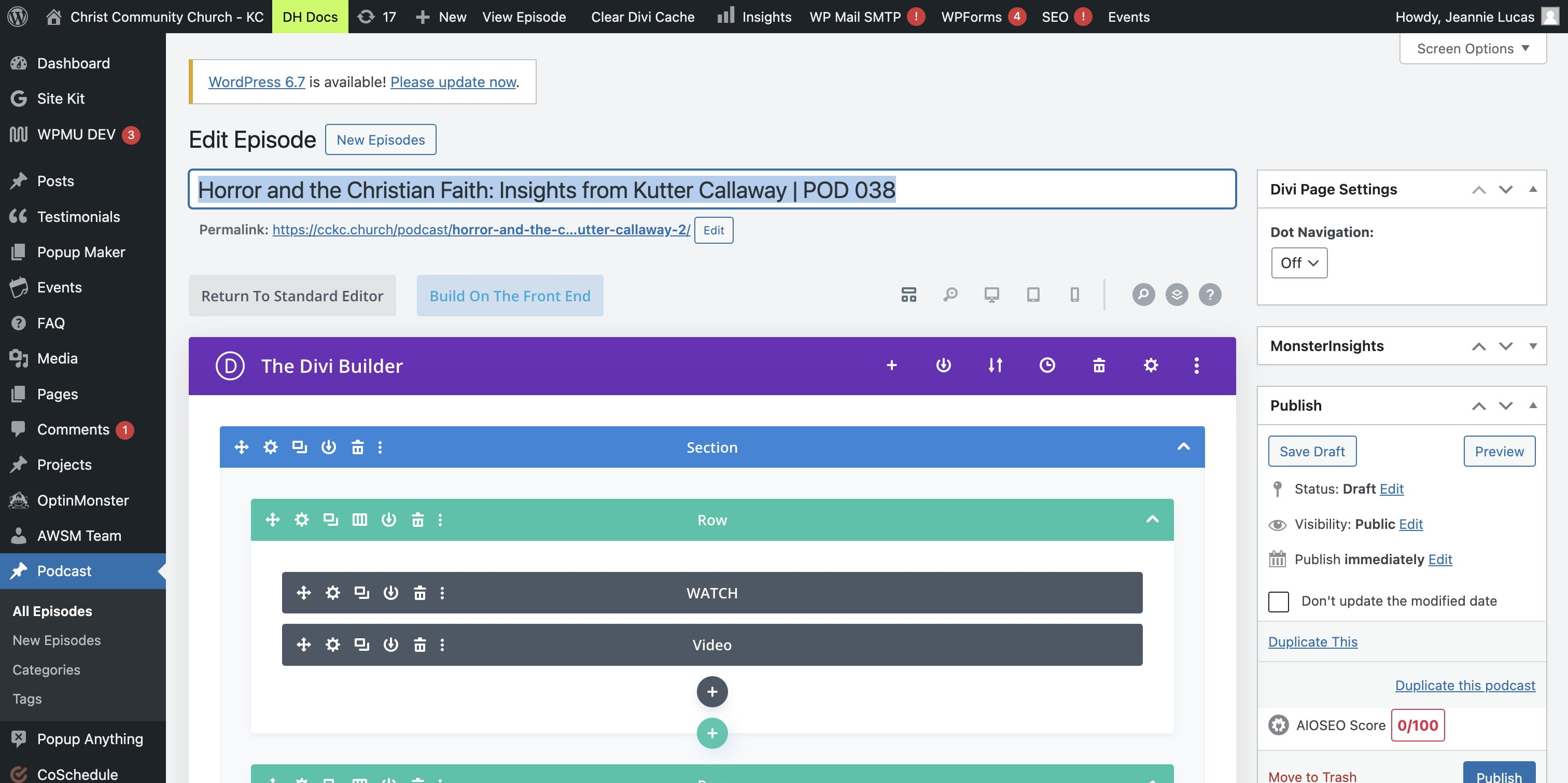Screen dimensions: 1568x783
Task: Add new module dark plus button
Action: pyautogui.click(x=712, y=692)
